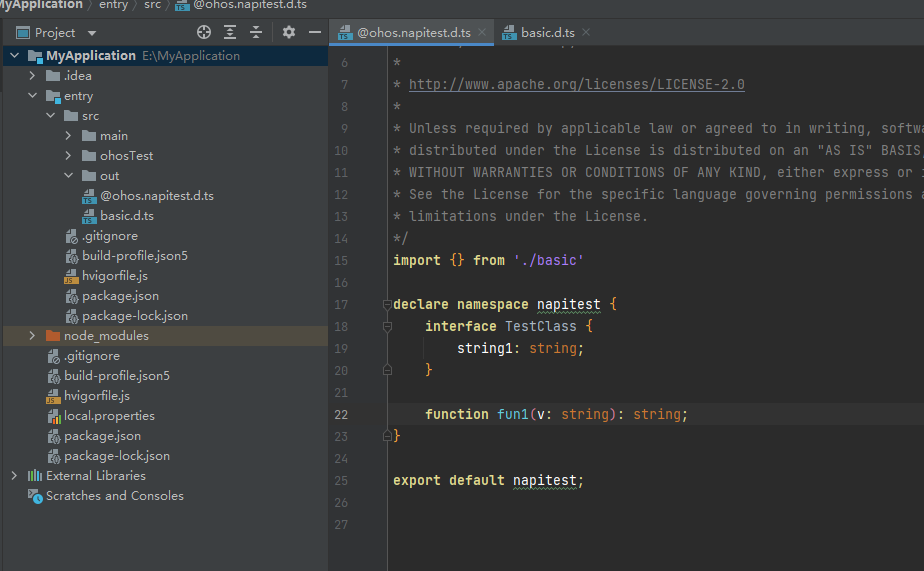Open the Apache license URL link
Image resolution: width=924 pixels, height=571 pixels.
[576, 85]
